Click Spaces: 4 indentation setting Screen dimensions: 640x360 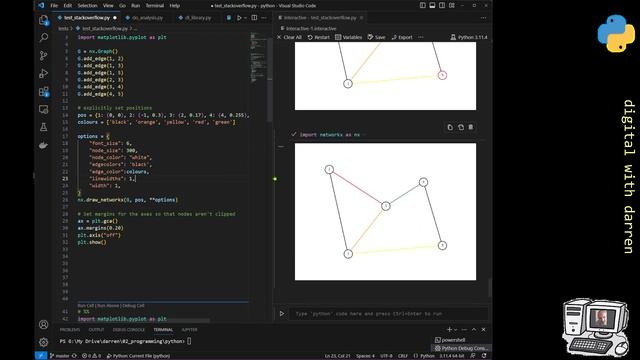click(x=365, y=356)
